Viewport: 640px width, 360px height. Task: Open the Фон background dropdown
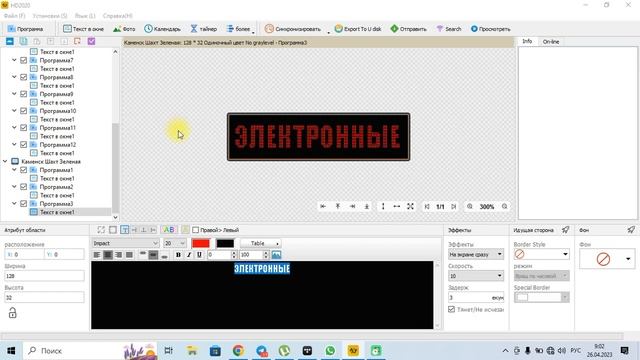(x=607, y=259)
